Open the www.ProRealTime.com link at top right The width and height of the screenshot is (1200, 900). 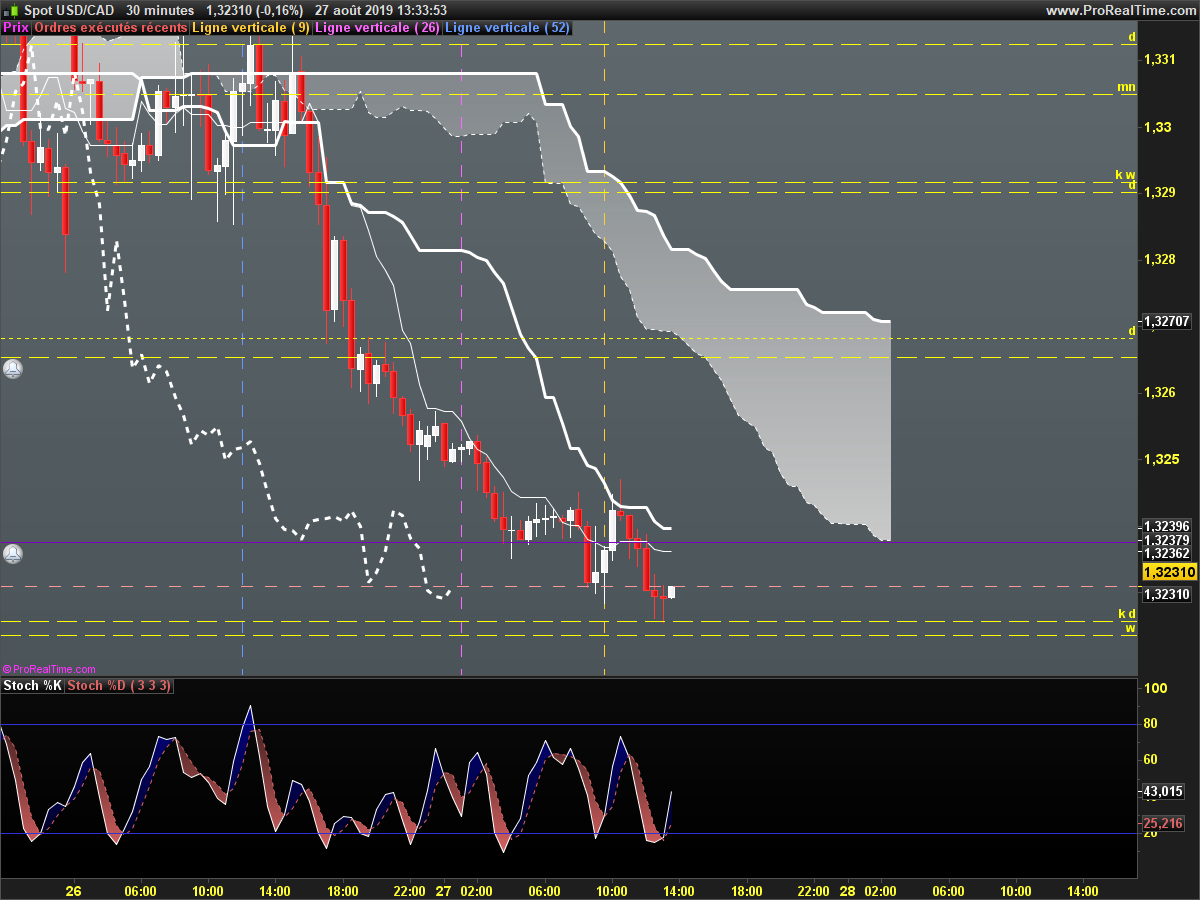click(x=1120, y=10)
